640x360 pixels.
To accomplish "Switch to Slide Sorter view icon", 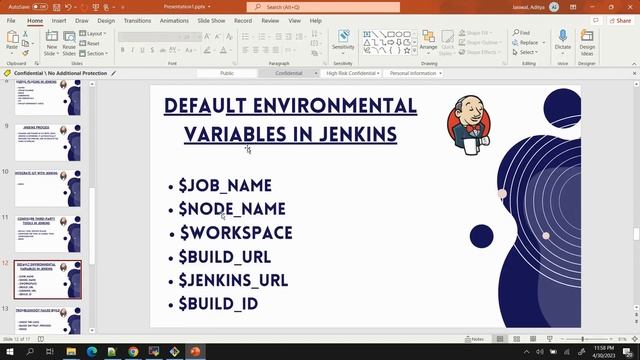I will pyautogui.click(x=516, y=339).
